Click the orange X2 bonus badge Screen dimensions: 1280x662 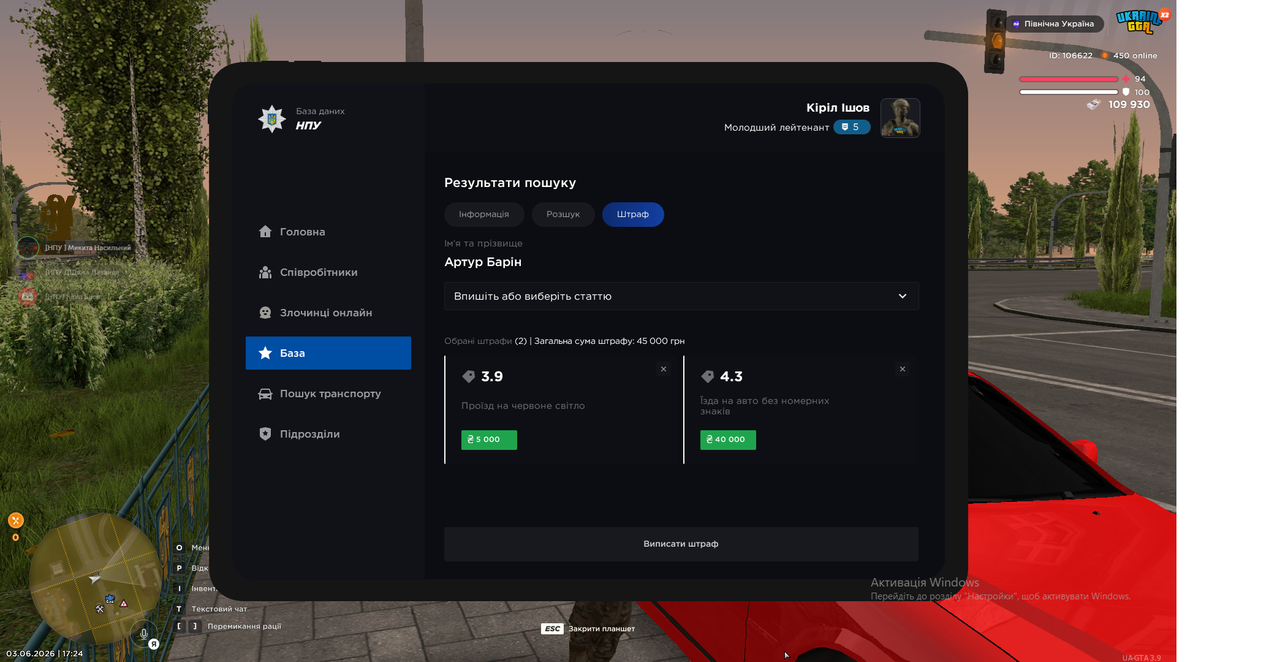coord(1164,15)
